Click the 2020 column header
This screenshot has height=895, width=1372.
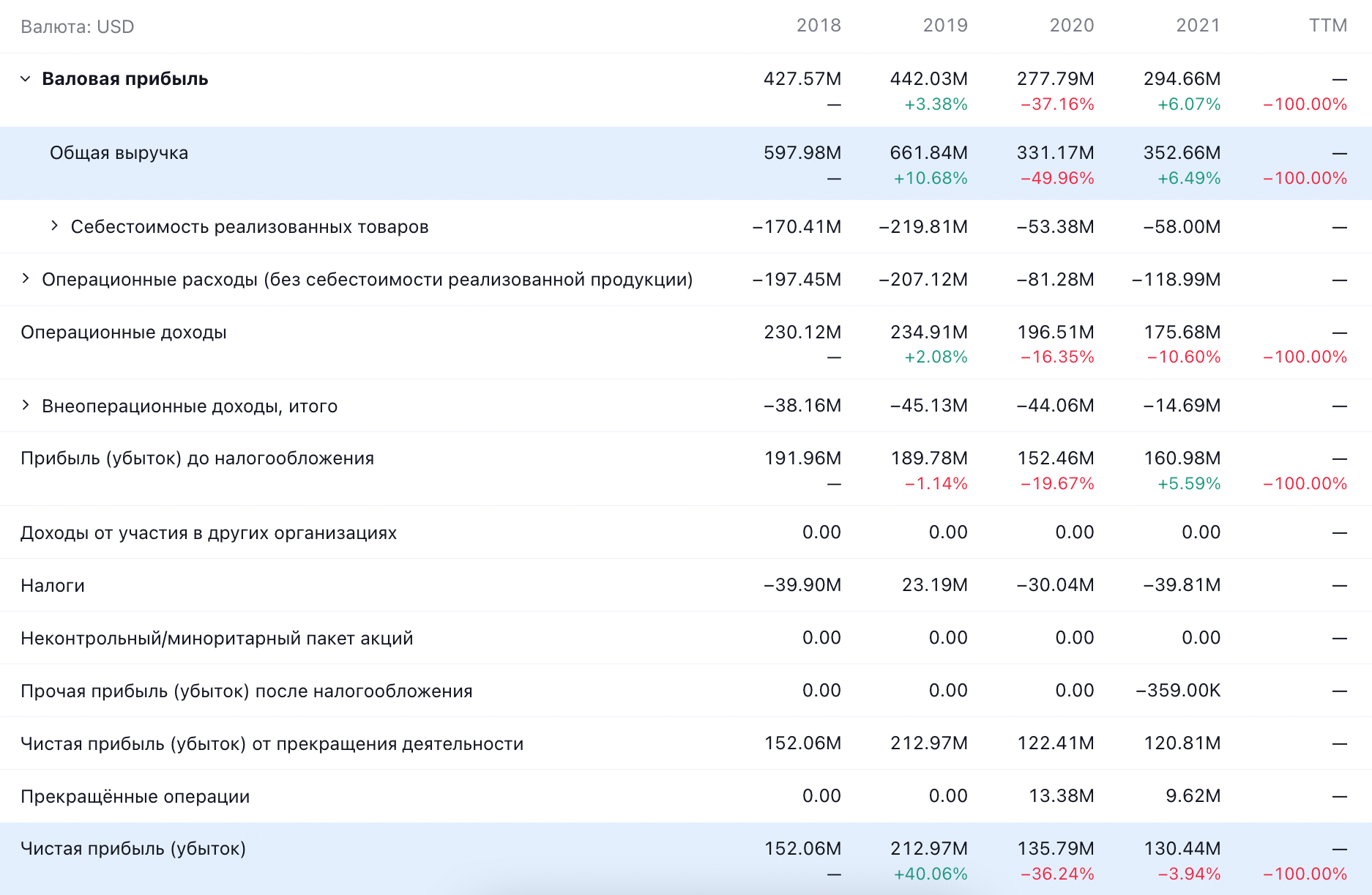click(x=1072, y=26)
